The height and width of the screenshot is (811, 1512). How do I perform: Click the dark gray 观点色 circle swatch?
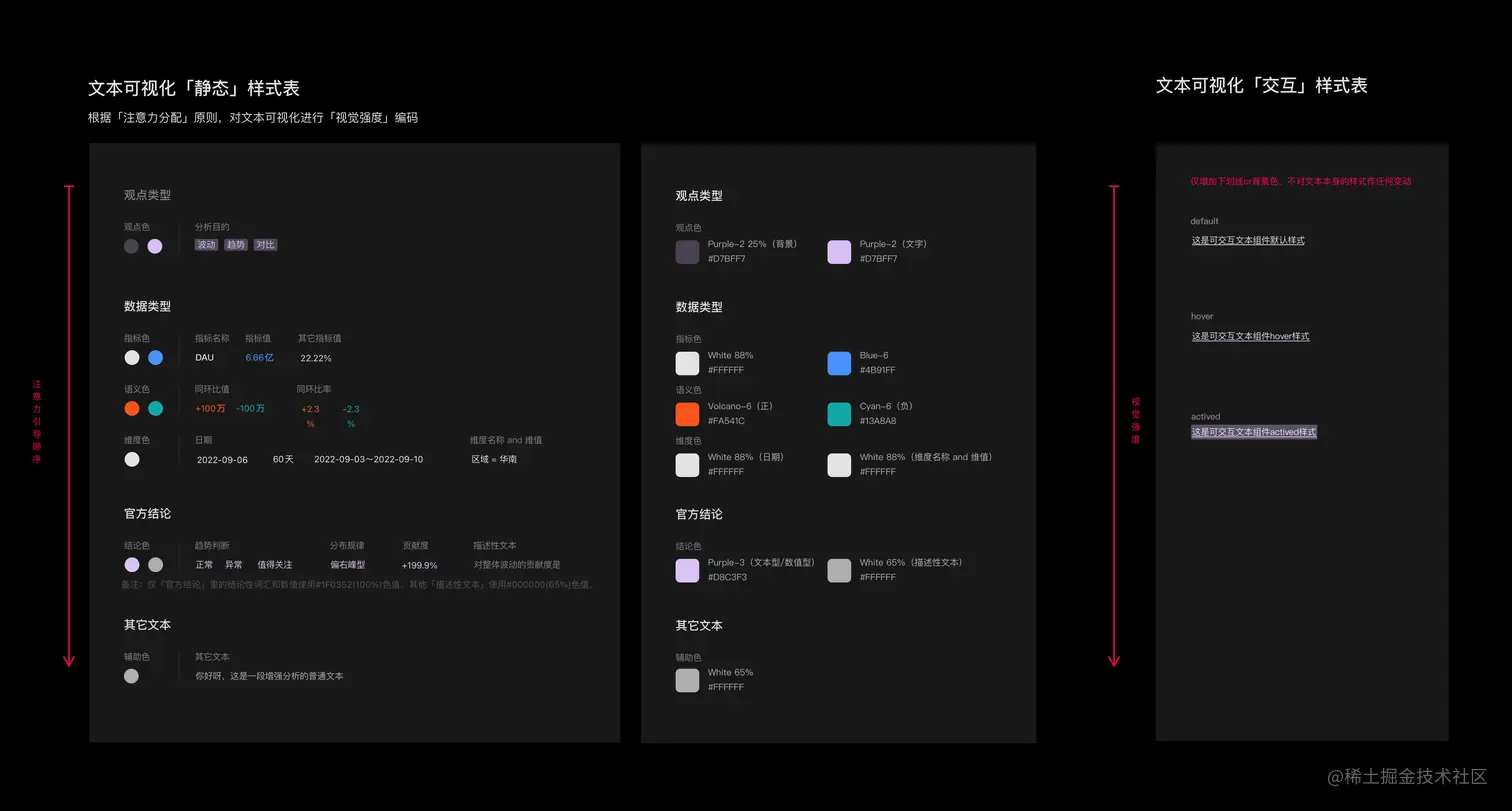(131, 246)
